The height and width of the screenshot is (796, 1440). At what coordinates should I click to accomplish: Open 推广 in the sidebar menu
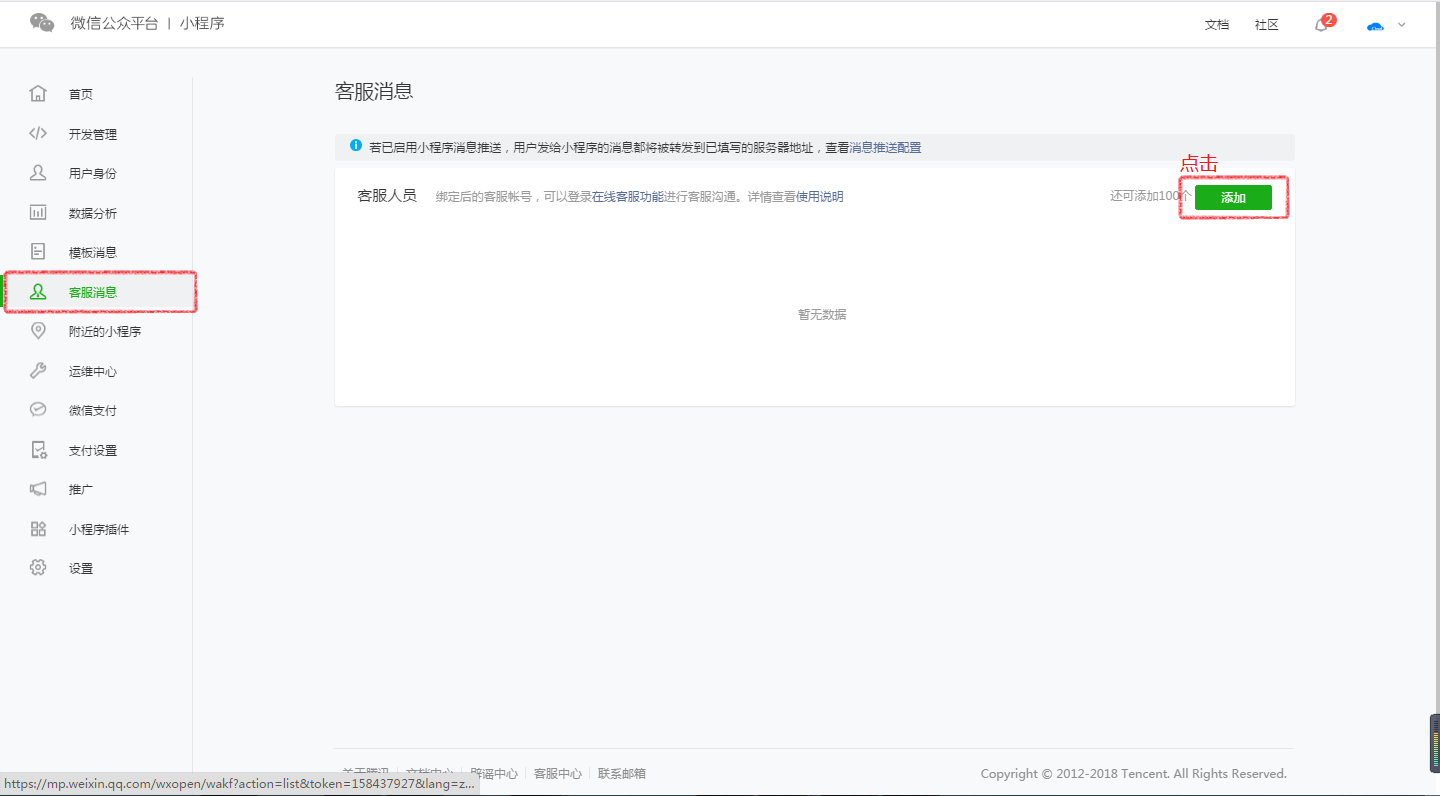pyautogui.click(x=80, y=488)
